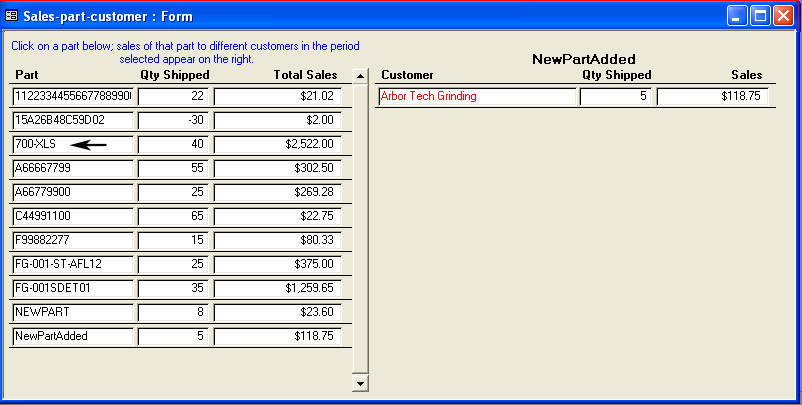Click the parts list vertical scrollbar track

click(x=360, y=230)
